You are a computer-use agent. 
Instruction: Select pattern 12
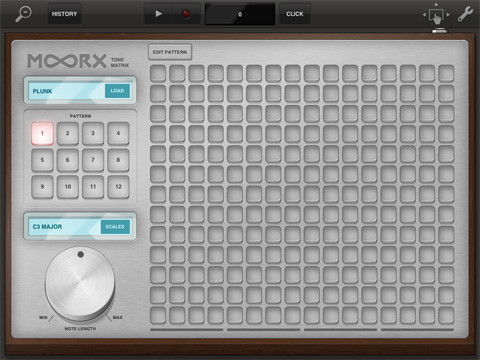point(118,187)
